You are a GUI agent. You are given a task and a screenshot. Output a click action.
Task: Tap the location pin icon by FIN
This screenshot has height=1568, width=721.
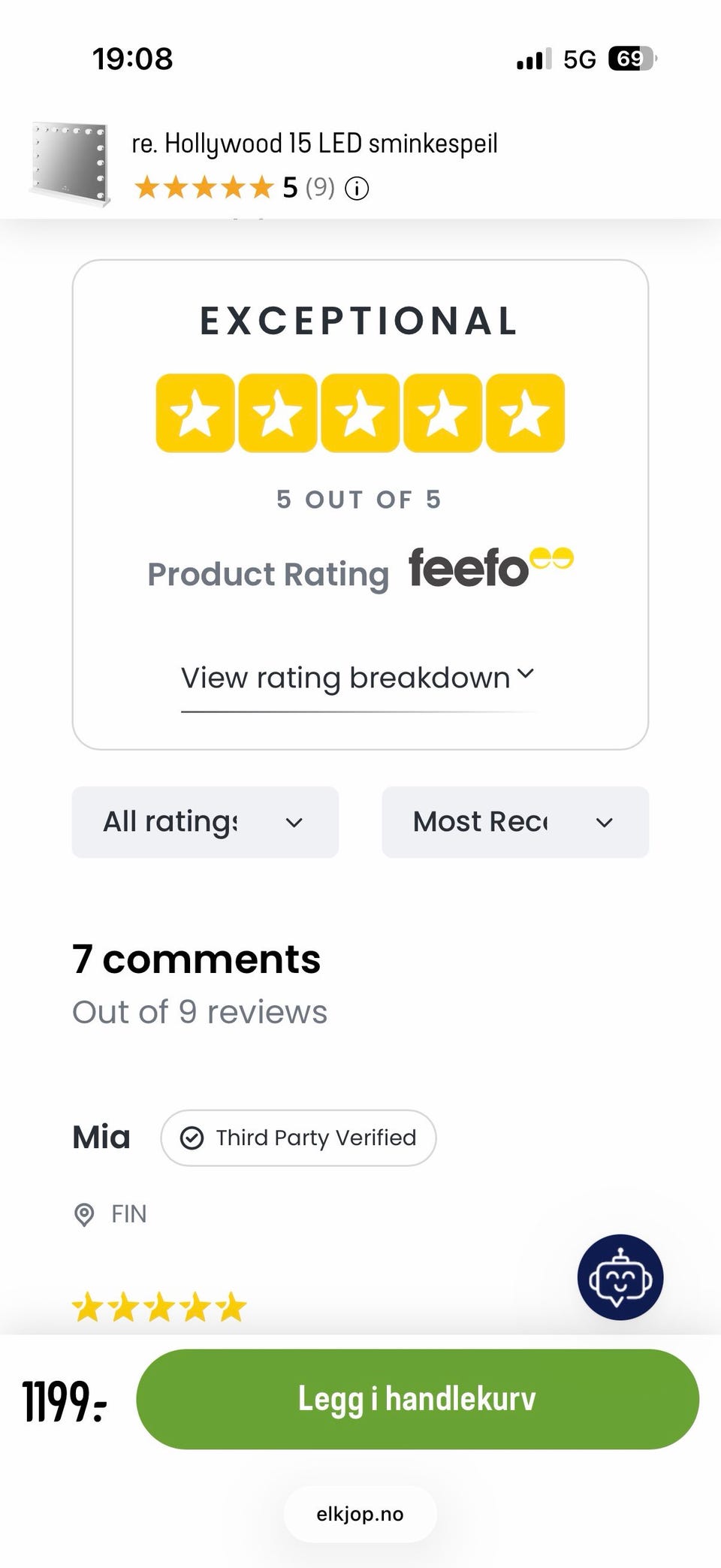coord(84,1214)
